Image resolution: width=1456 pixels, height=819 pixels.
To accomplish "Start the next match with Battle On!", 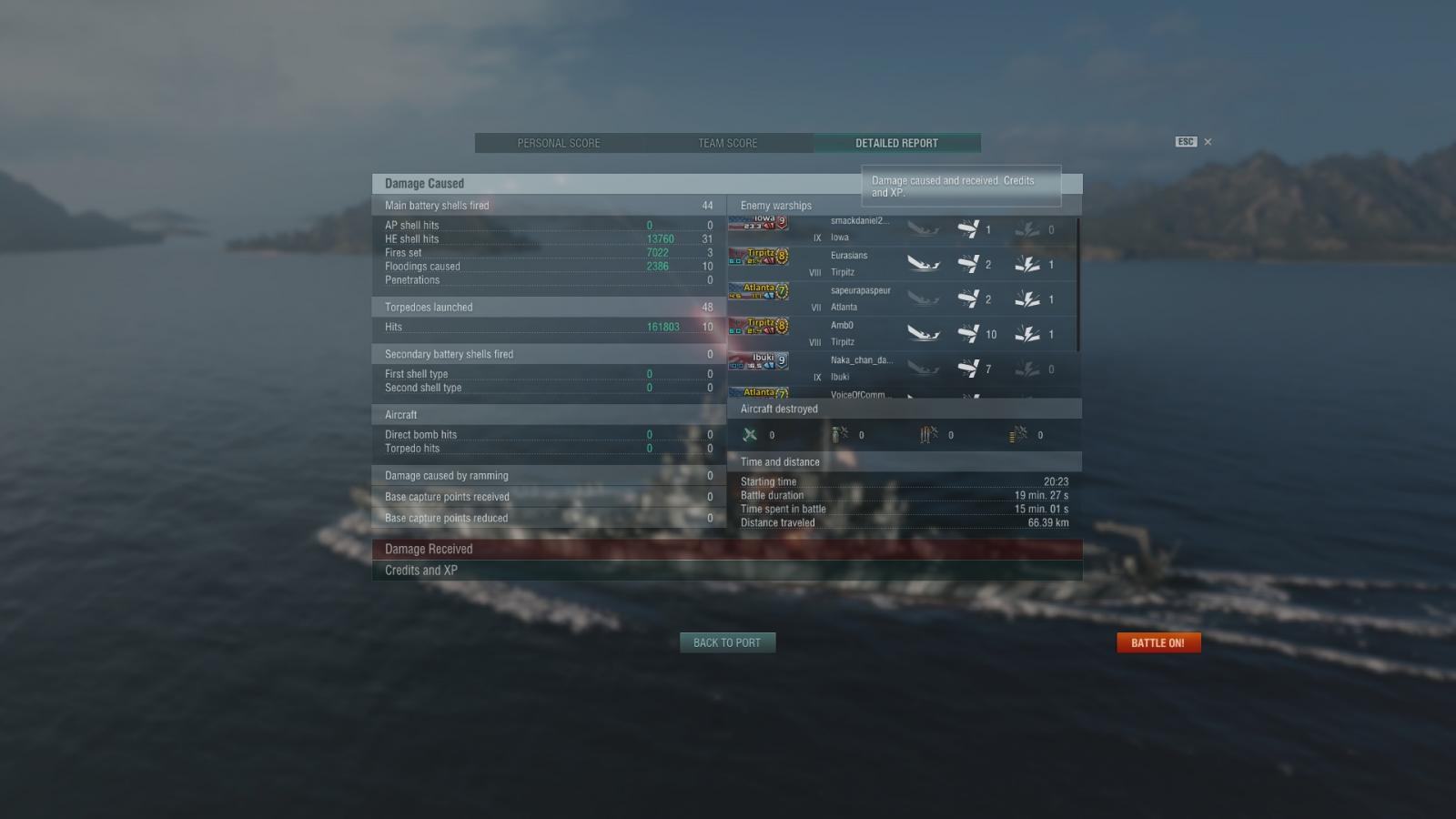I will (1158, 642).
